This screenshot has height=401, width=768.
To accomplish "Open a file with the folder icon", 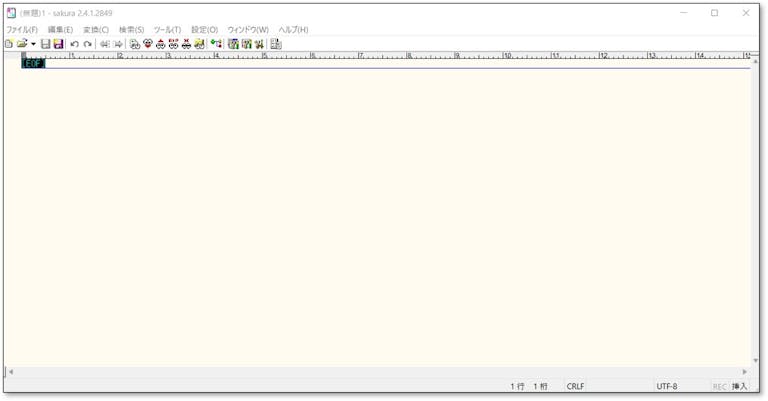I will 22,44.
